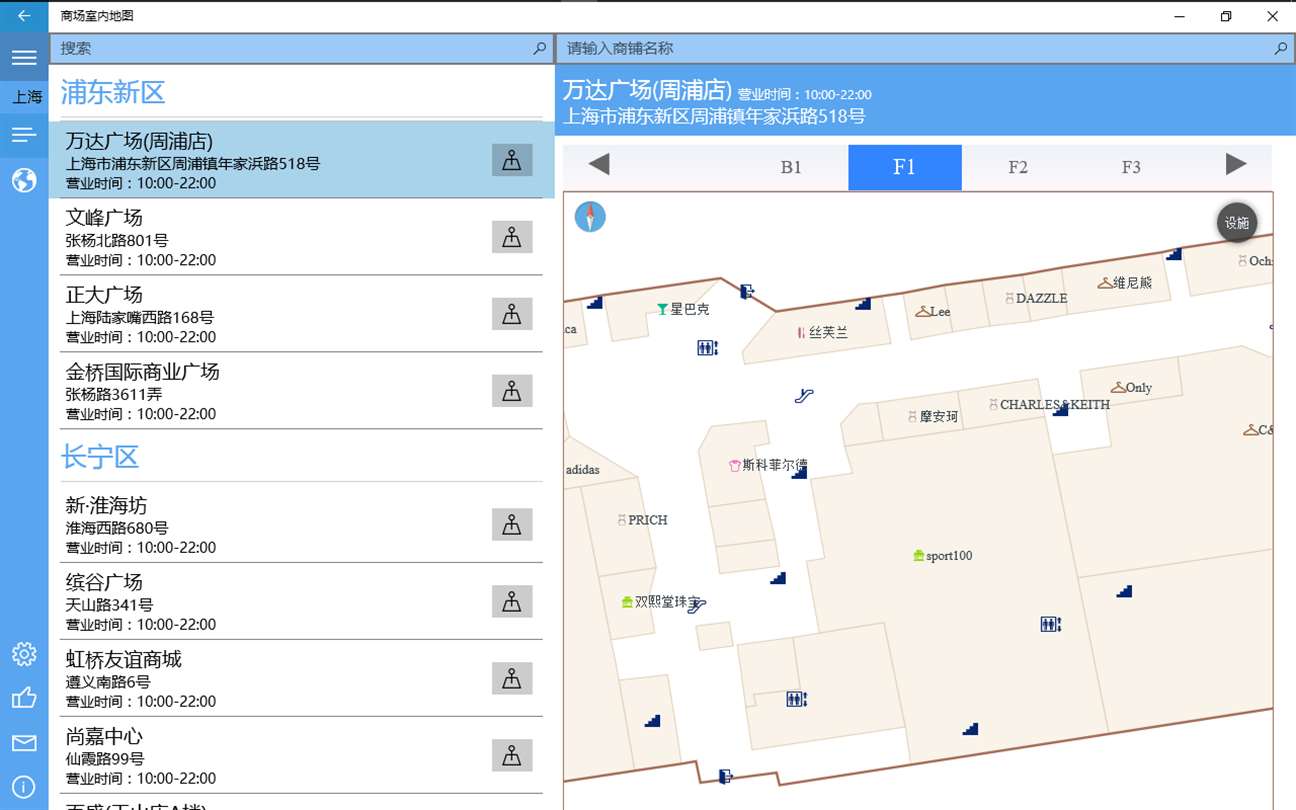
Task: Select the 上海 city label in sidebar
Action: point(27,97)
